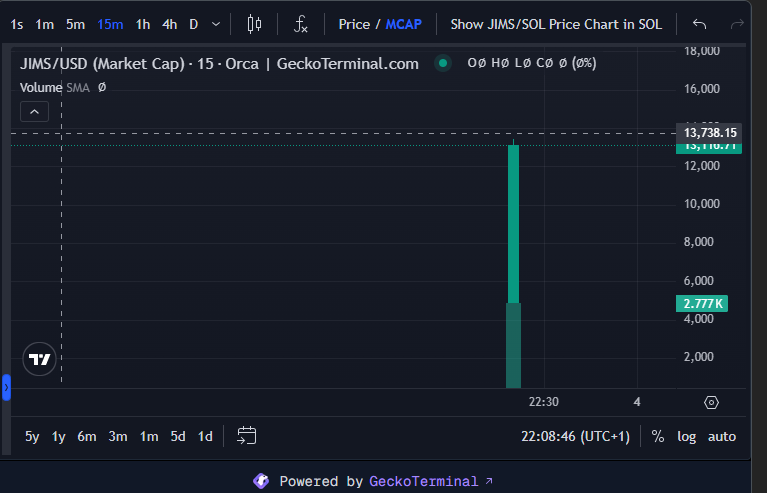Switch to 1h candle interval

tap(143, 24)
